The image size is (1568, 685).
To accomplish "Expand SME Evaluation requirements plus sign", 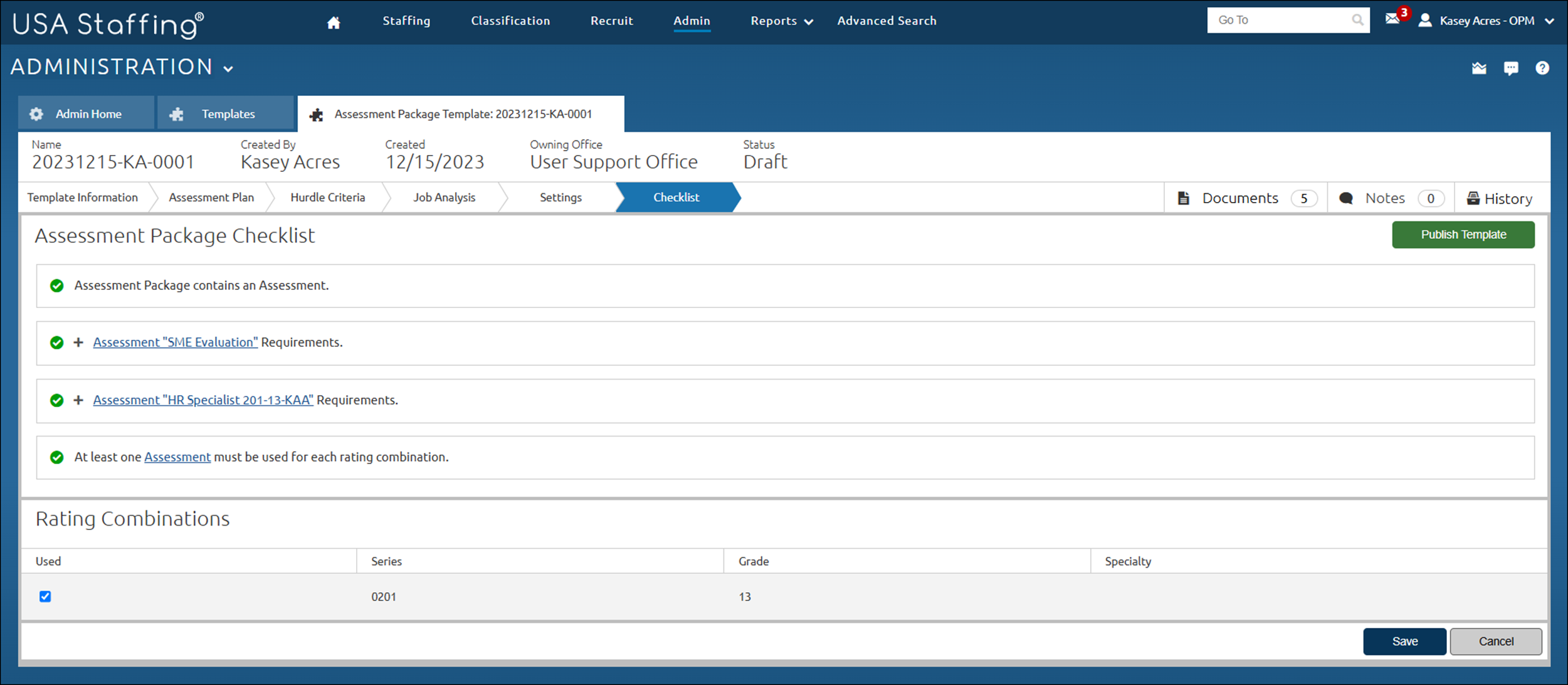I will 78,342.
